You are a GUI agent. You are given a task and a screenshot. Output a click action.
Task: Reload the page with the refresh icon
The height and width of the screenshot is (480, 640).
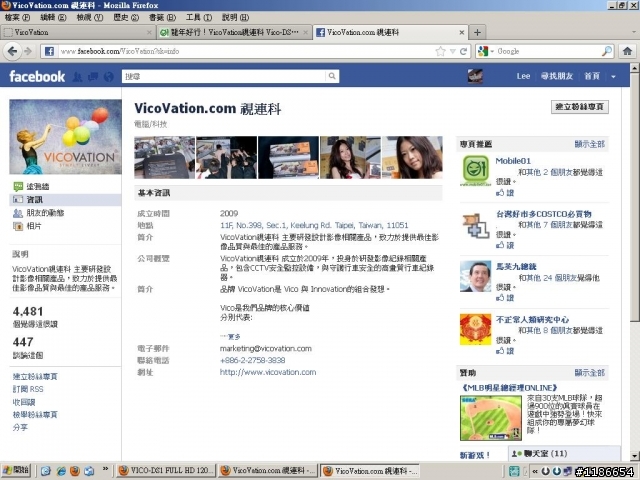pyautogui.click(x=463, y=51)
